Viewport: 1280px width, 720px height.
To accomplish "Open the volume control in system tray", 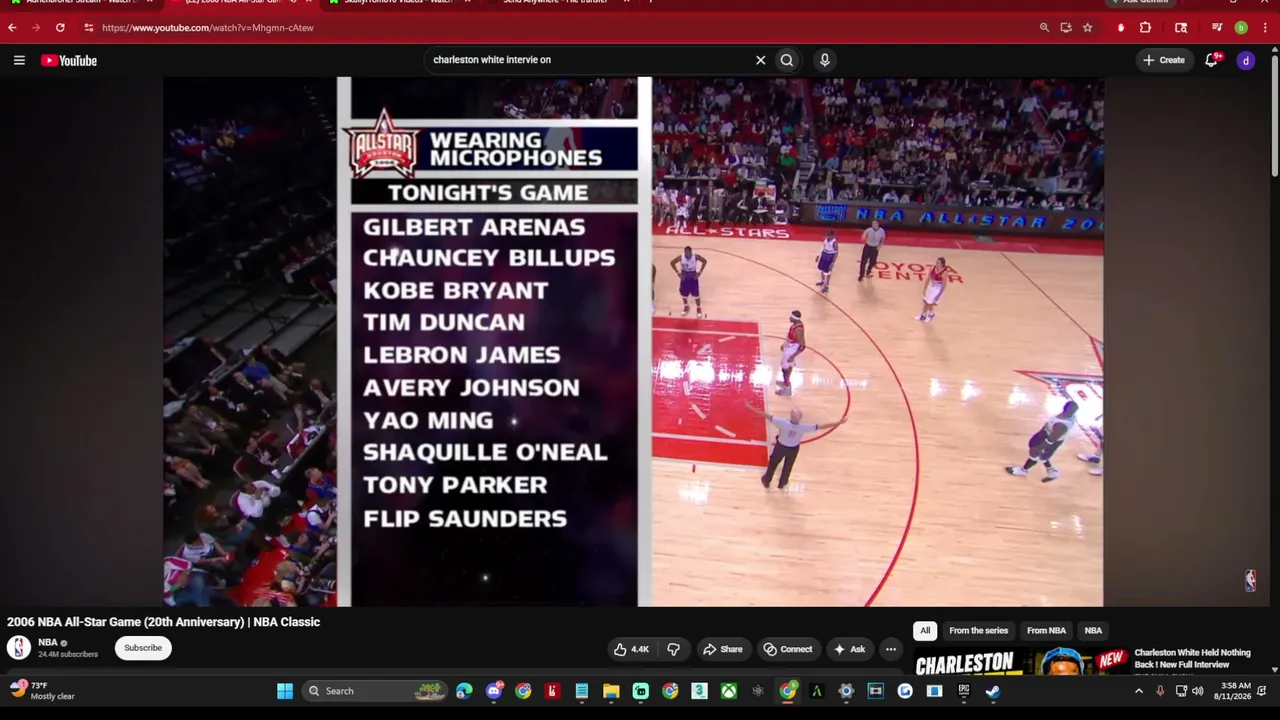I will (x=1198, y=691).
